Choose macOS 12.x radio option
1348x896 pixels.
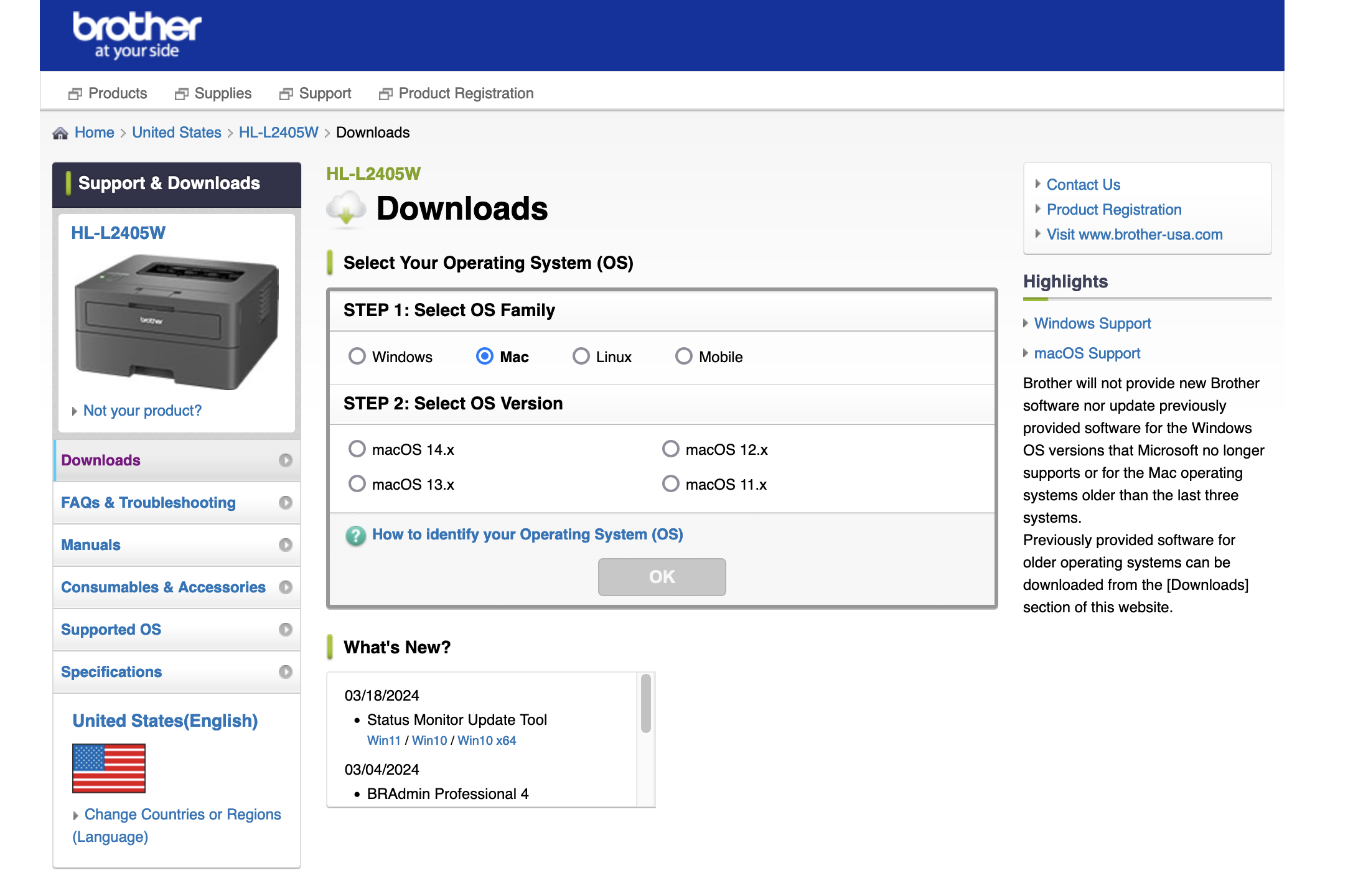coord(671,449)
